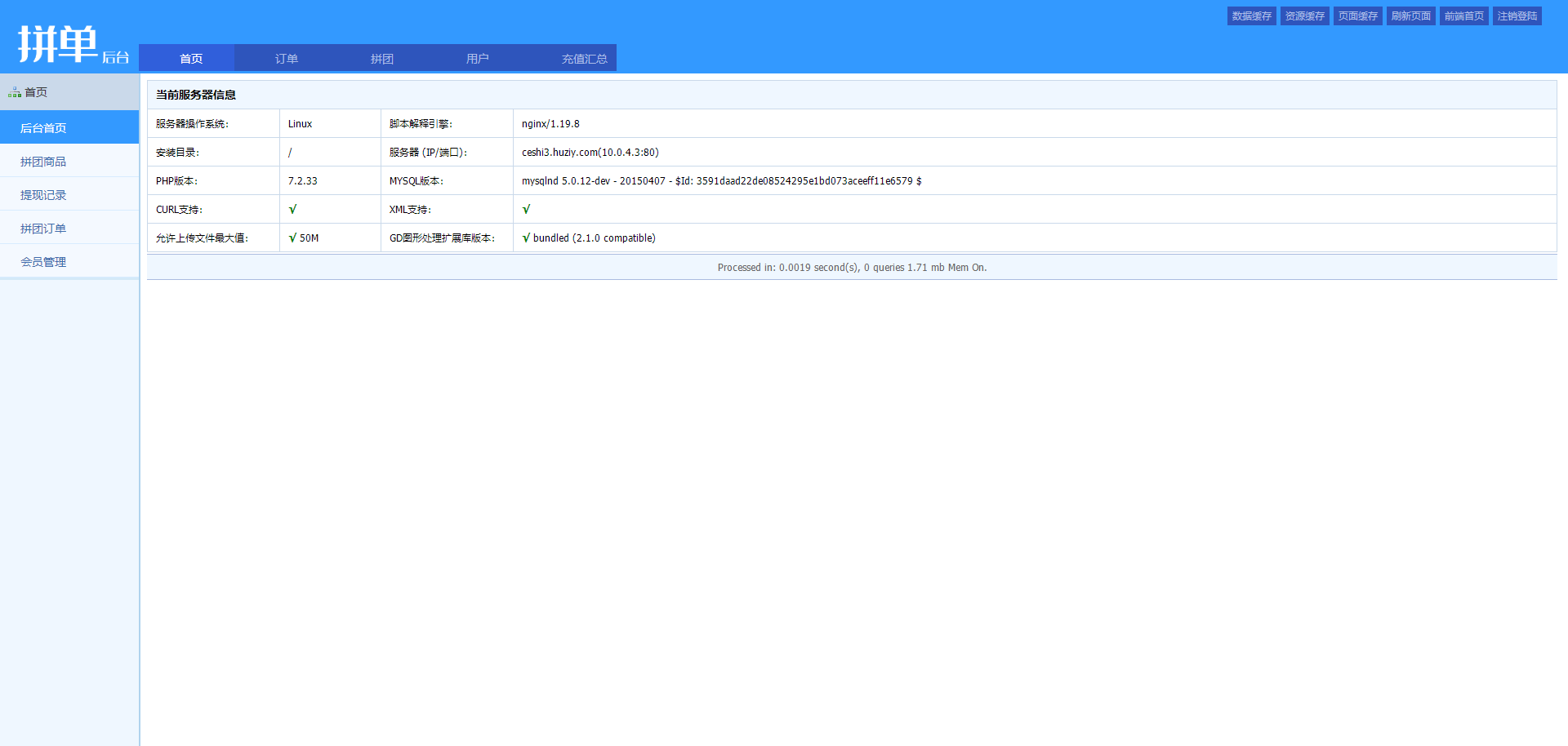Refresh using the 刷新页面 button
Screen dimensions: 1568x746
pos(1410,16)
